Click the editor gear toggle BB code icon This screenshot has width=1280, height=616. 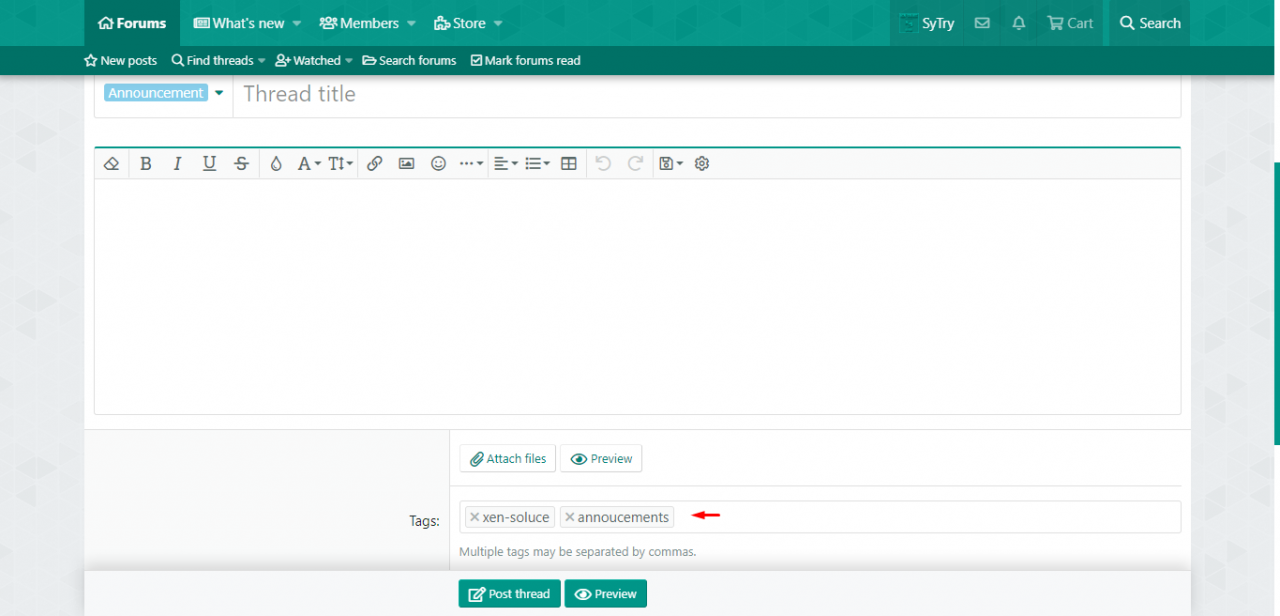702,164
